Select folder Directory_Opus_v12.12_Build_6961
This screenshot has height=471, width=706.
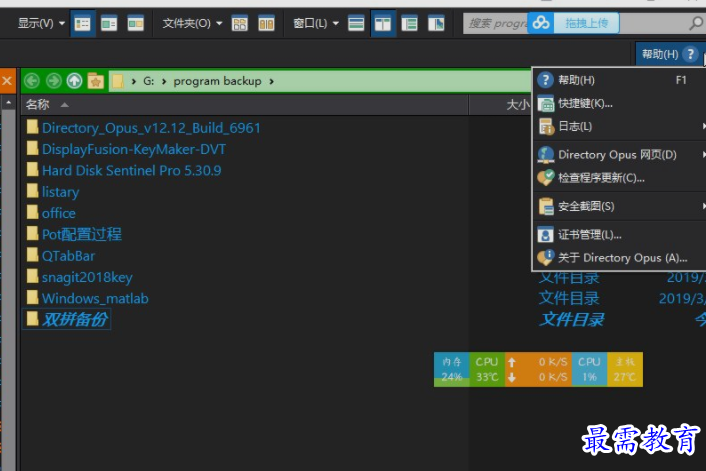[x=151, y=128]
